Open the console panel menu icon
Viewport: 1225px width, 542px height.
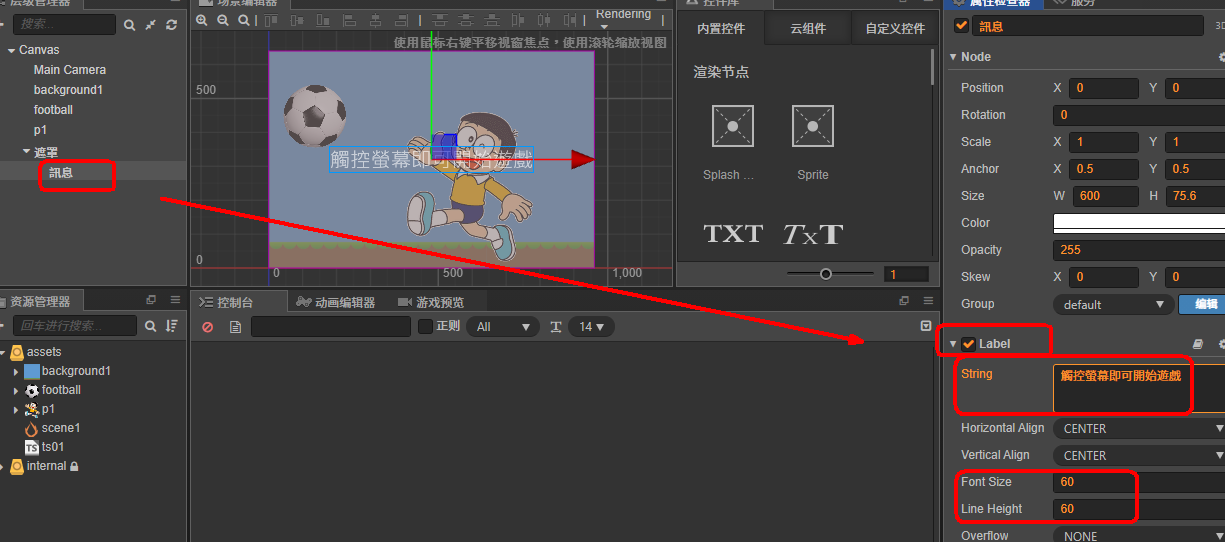point(927,301)
